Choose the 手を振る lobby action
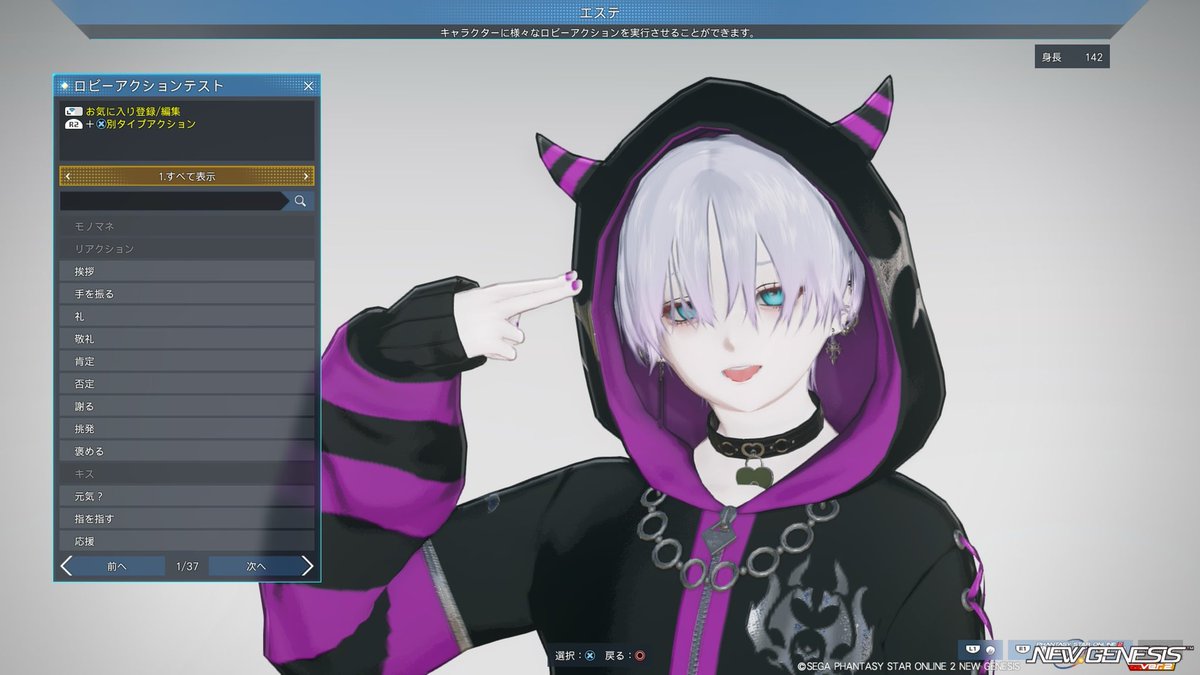1200x675 pixels. point(187,294)
